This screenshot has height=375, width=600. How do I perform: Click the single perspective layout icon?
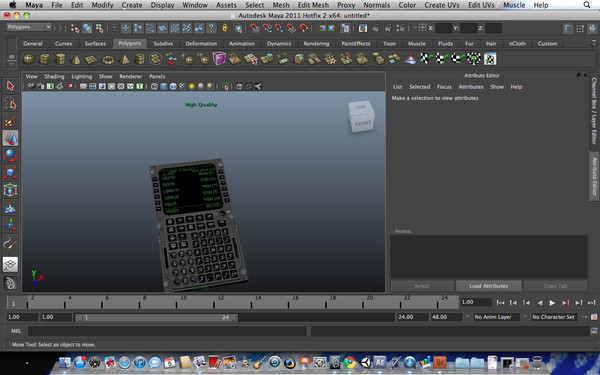[x=10, y=264]
